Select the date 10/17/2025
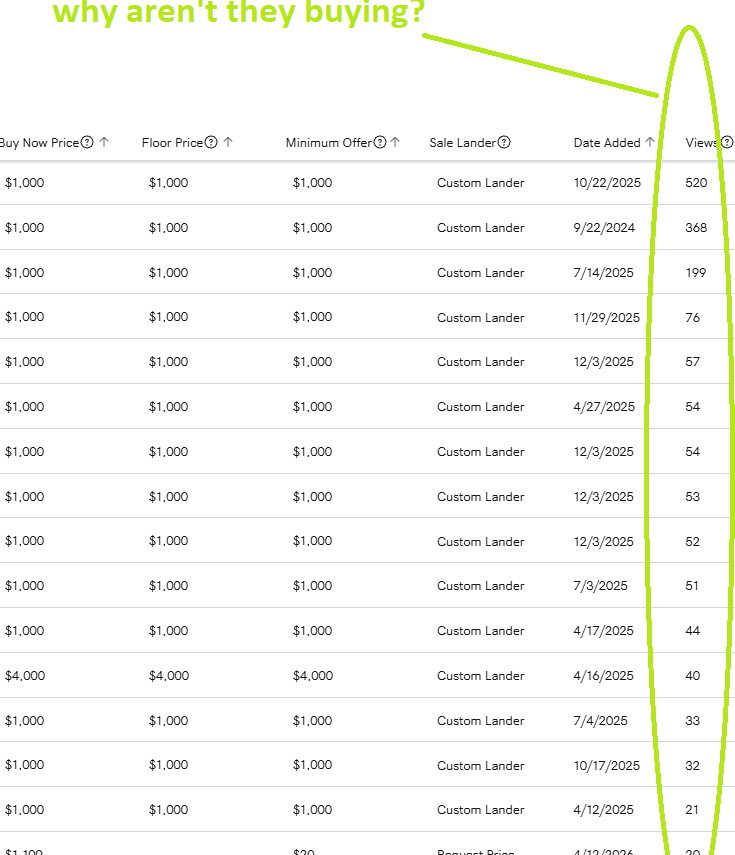735x855 pixels. (606, 766)
